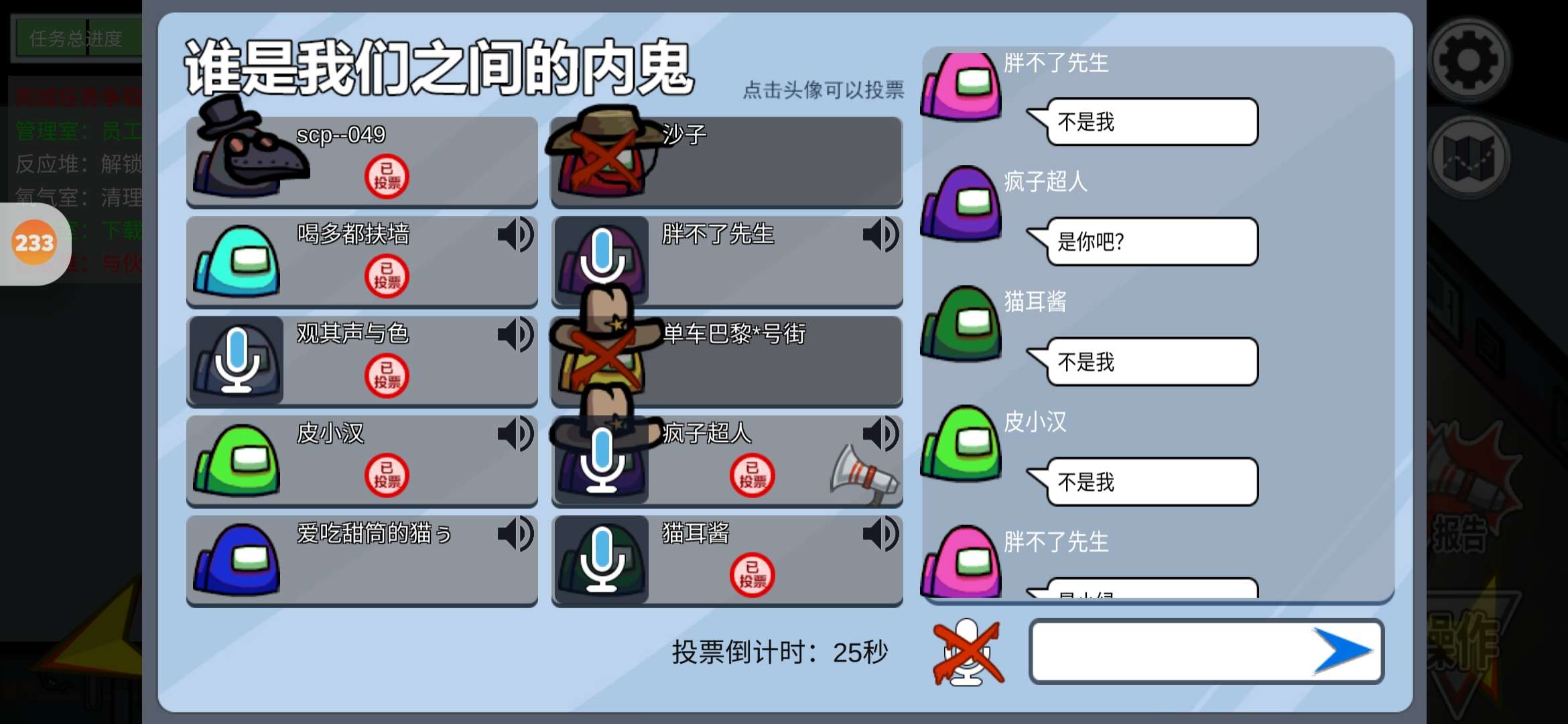The width and height of the screenshot is (1568, 724).
Task: Select the lime green 皮小汉 avatar
Action: coord(237,459)
